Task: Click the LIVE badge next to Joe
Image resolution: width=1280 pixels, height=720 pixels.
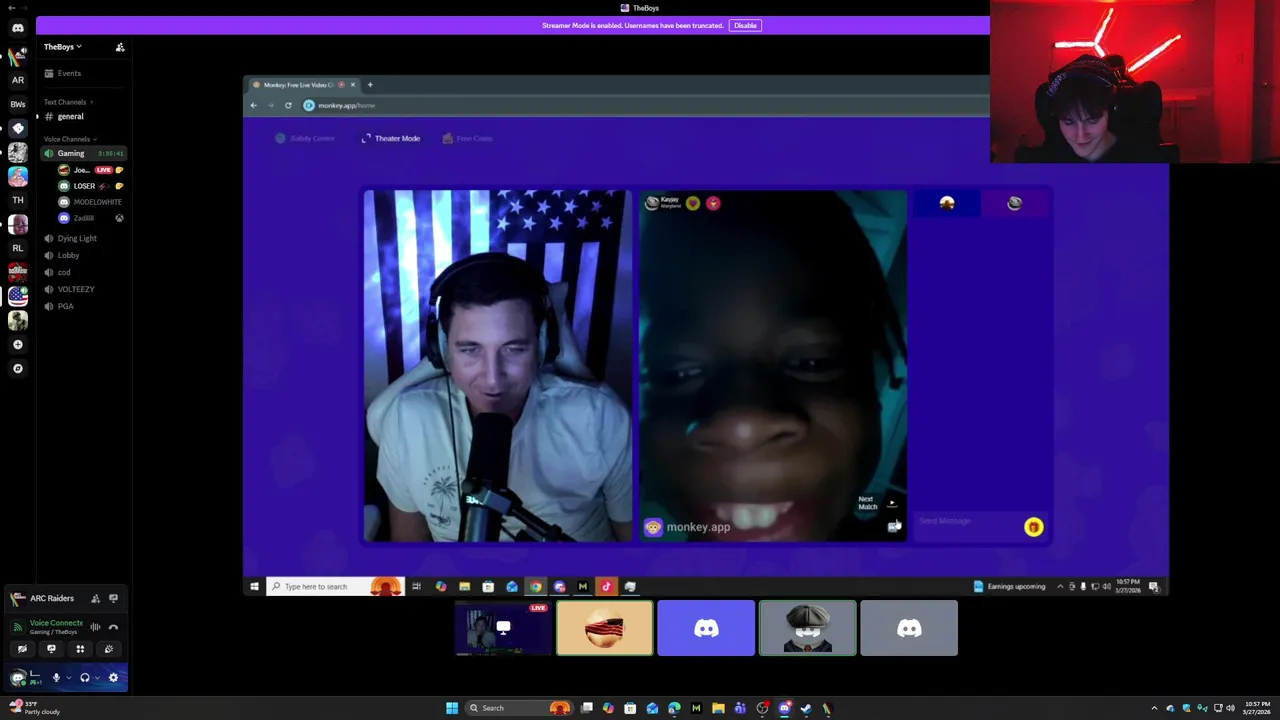Action: point(103,170)
